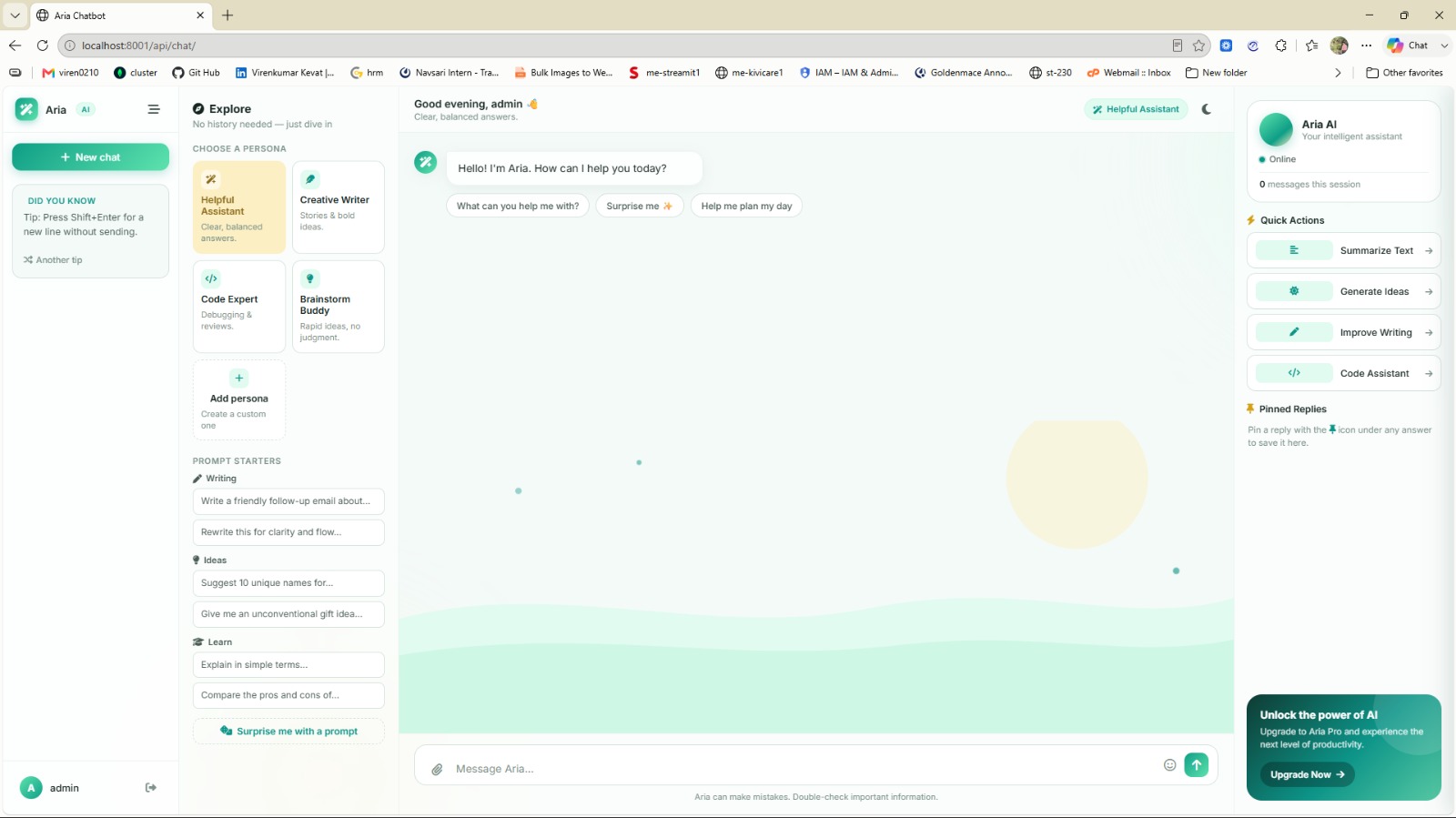1456x818 pixels.
Task: Click the Aria logo icon in sidebar
Action: pyautogui.click(x=26, y=109)
